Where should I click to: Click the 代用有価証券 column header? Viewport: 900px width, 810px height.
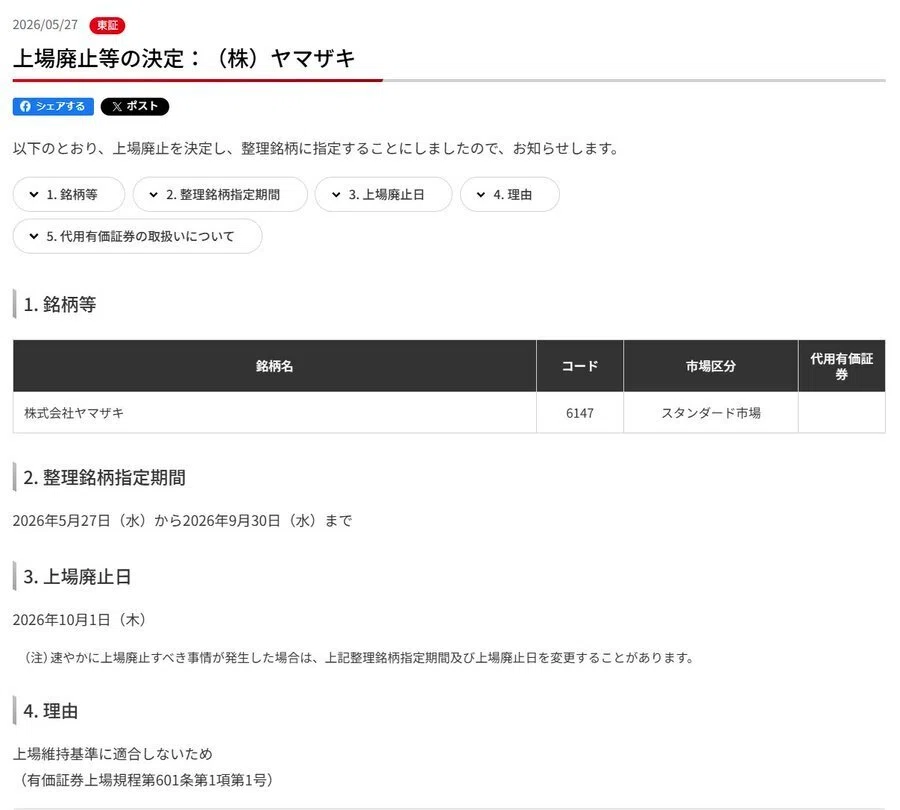point(841,366)
